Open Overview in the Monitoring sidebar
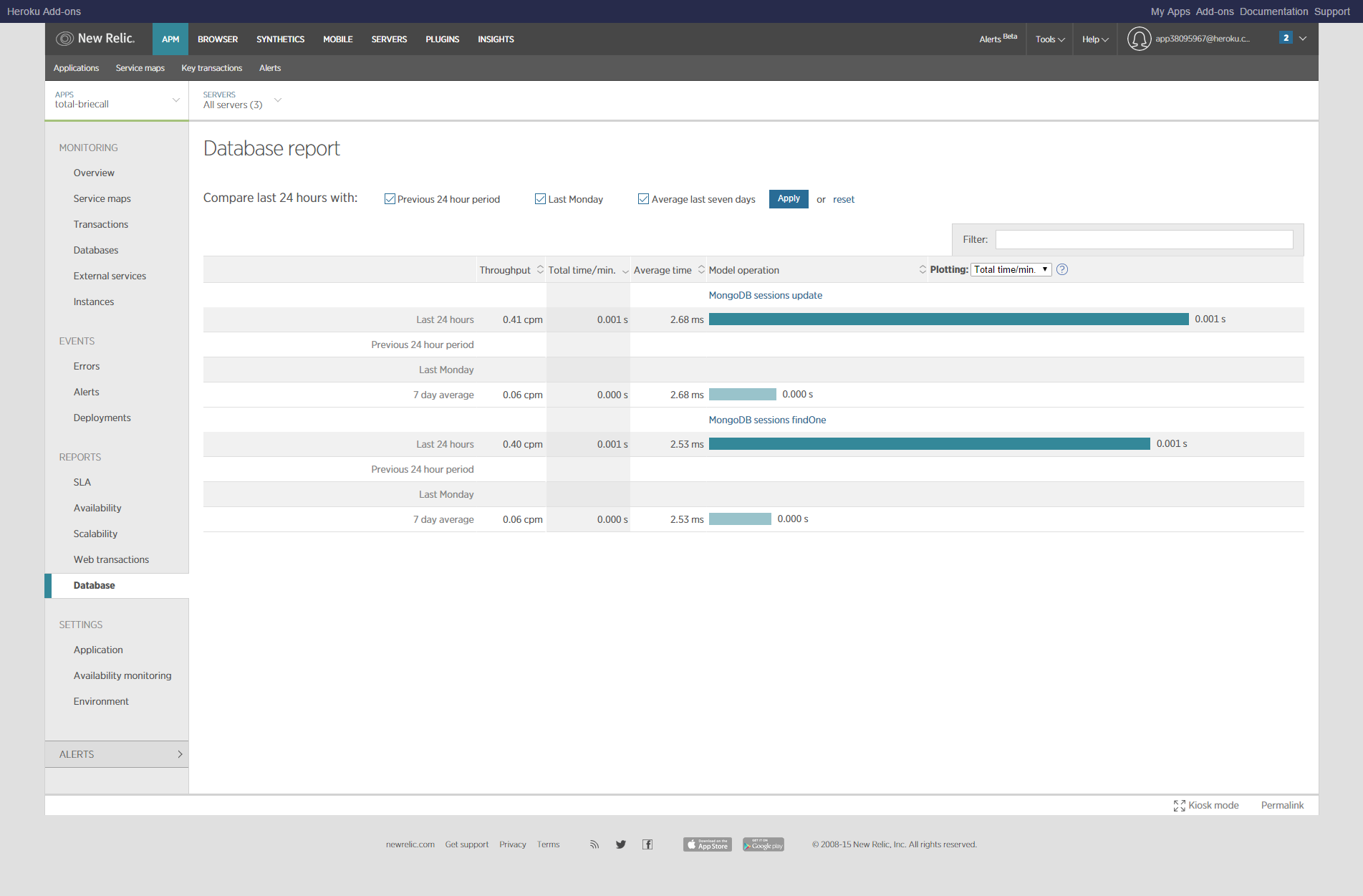The height and width of the screenshot is (896, 1363). click(94, 173)
